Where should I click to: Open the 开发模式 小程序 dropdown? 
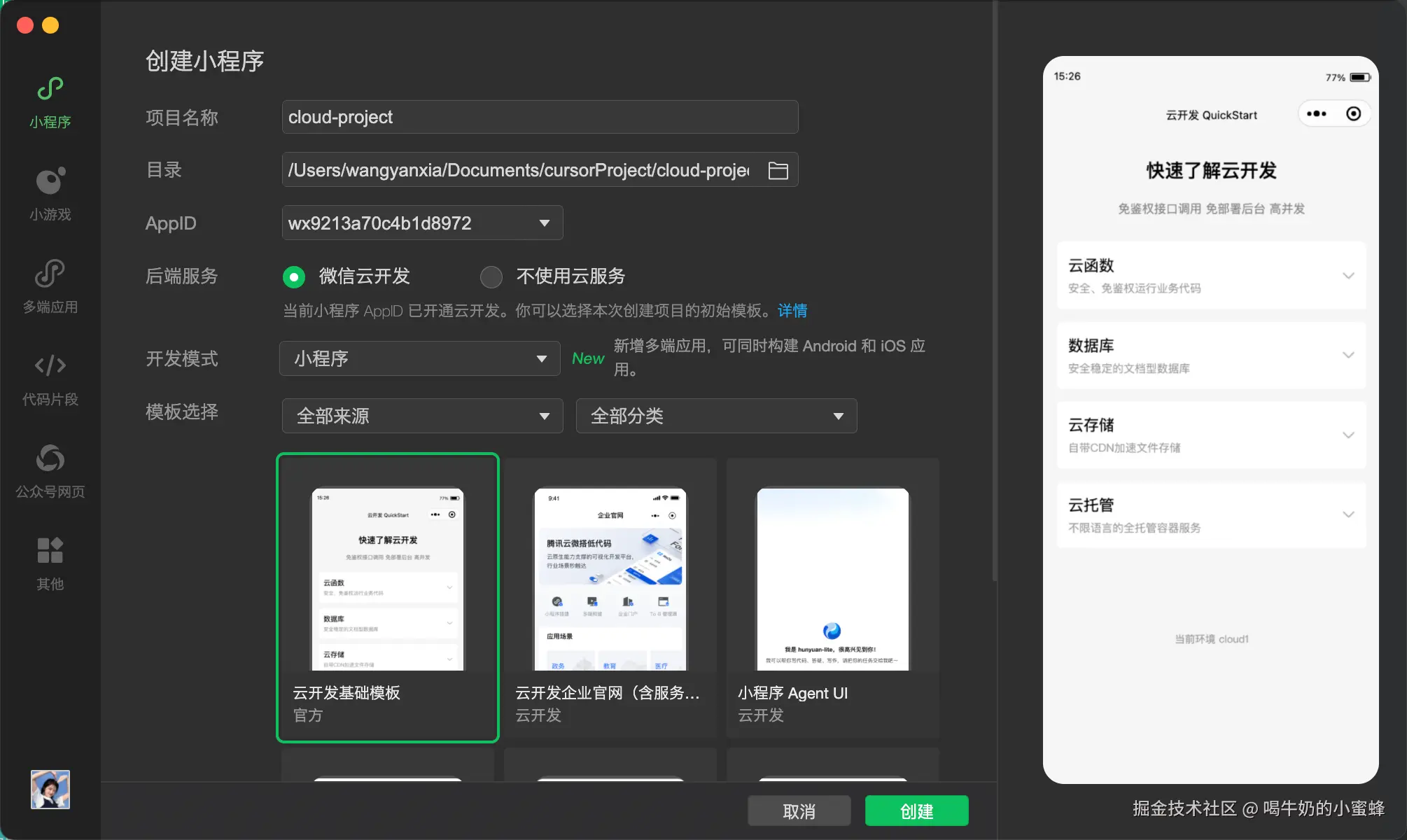(x=419, y=358)
